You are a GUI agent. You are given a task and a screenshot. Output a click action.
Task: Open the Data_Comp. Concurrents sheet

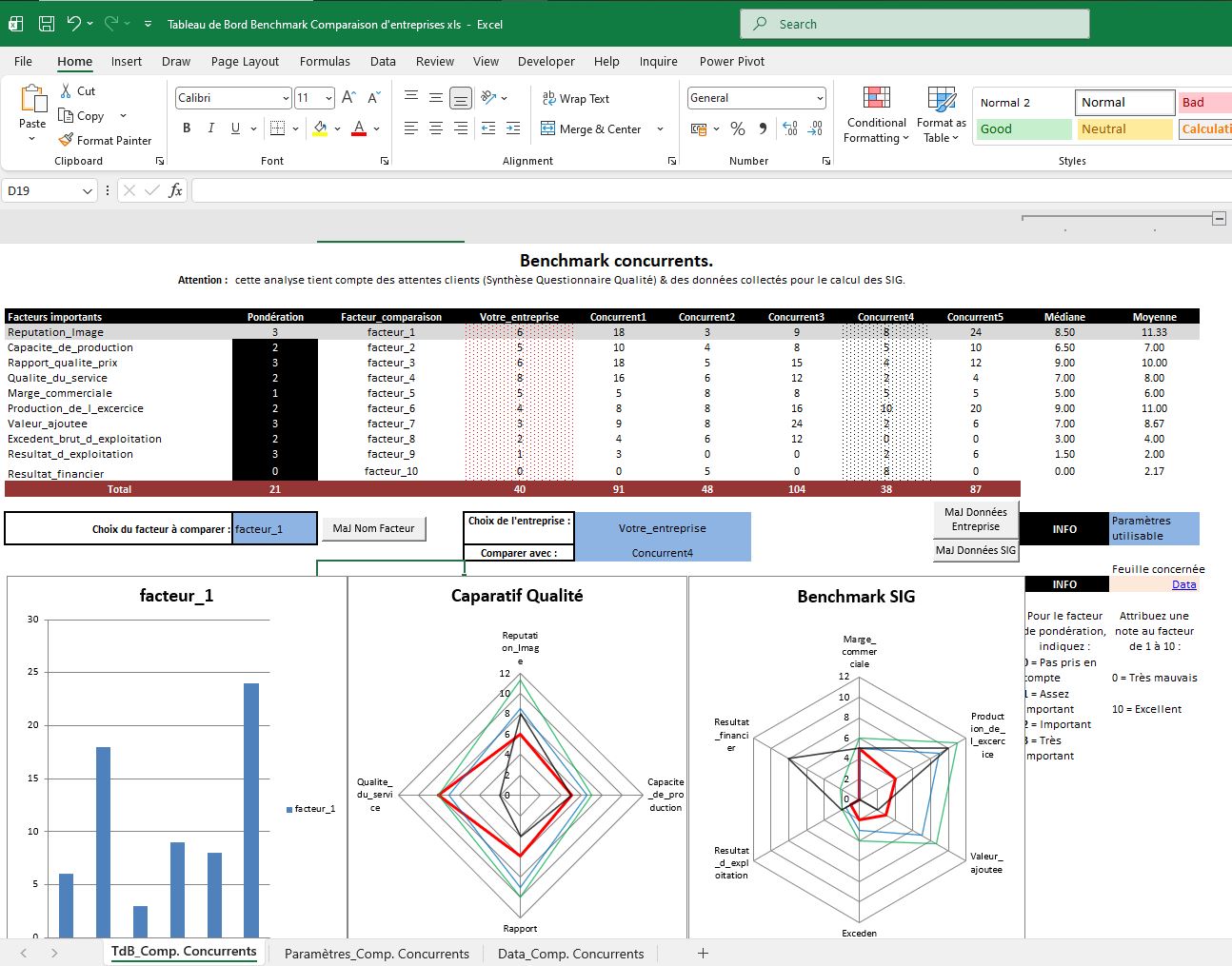tap(570, 953)
